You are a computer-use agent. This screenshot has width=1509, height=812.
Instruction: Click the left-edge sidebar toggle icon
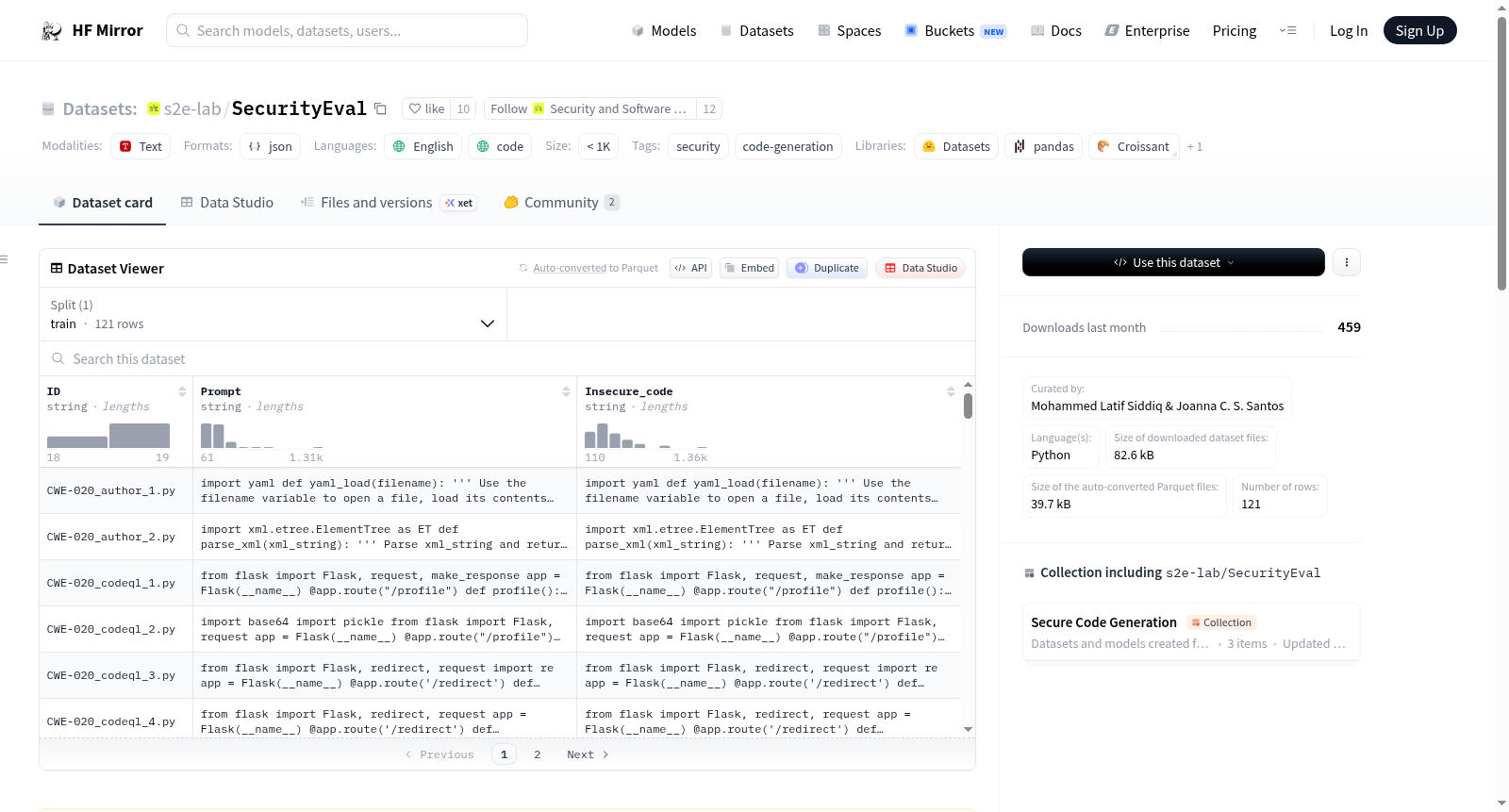[4, 259]
